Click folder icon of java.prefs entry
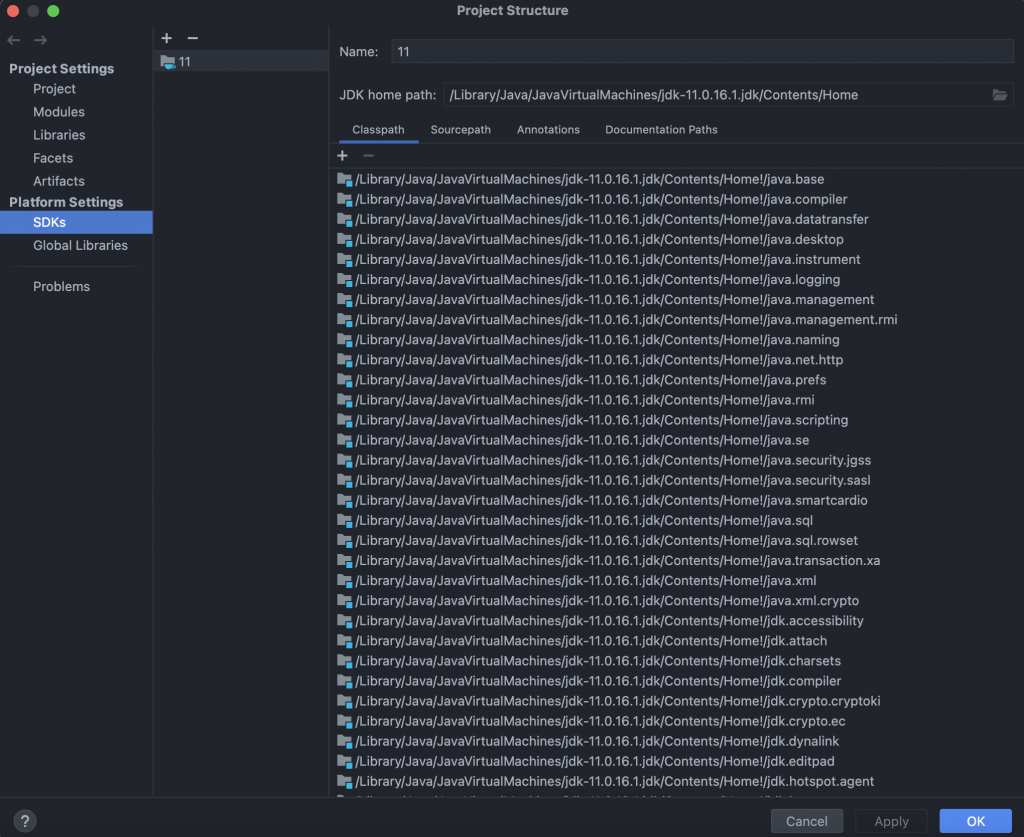Viewport: 1024px width, 837px height. [x=345, y=380]
